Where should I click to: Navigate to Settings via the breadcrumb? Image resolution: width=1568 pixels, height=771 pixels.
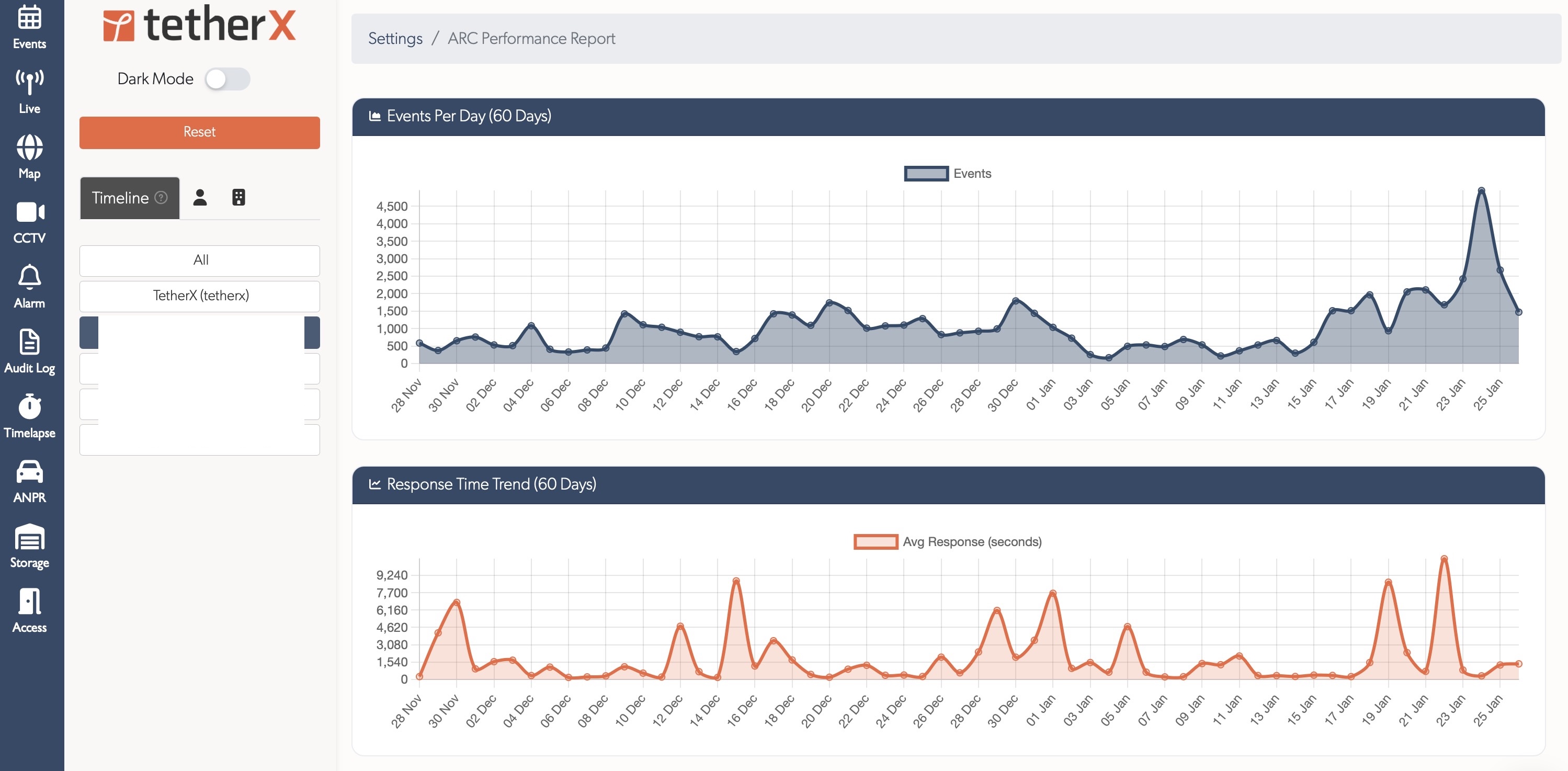coord(395,38)
